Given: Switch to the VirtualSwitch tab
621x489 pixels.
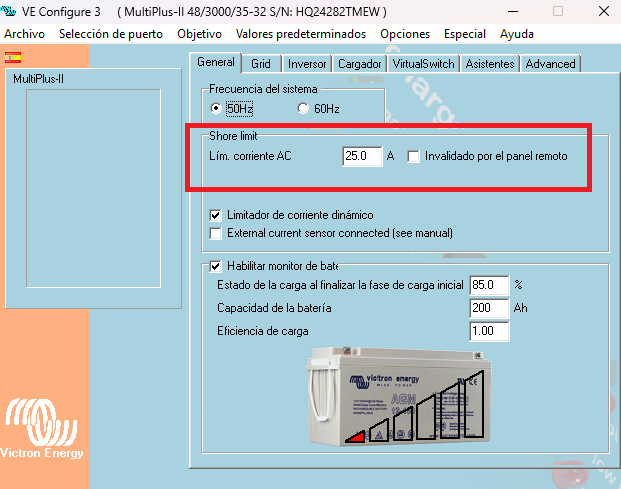Looking at the screenshot, I should coord(423,64).
